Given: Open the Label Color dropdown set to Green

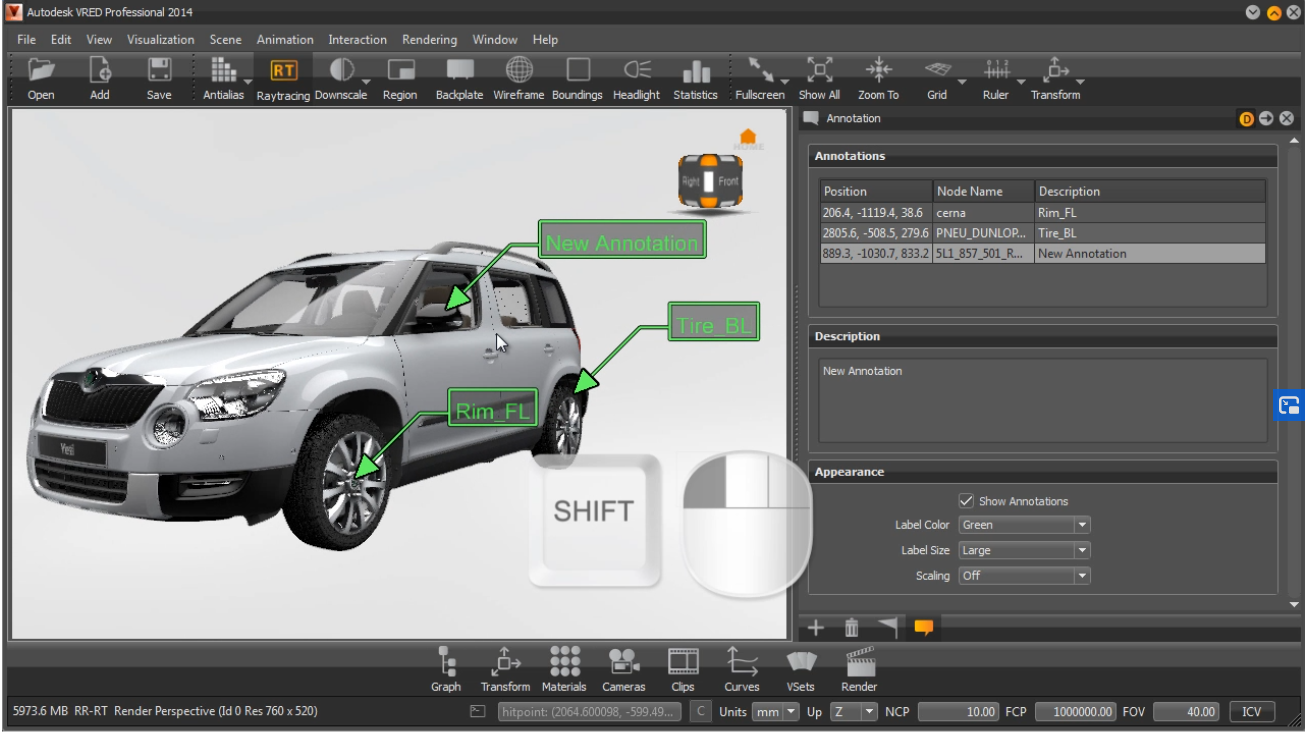Looking at the screenshot, I should pyautogui.click(x=1024, y=525).
